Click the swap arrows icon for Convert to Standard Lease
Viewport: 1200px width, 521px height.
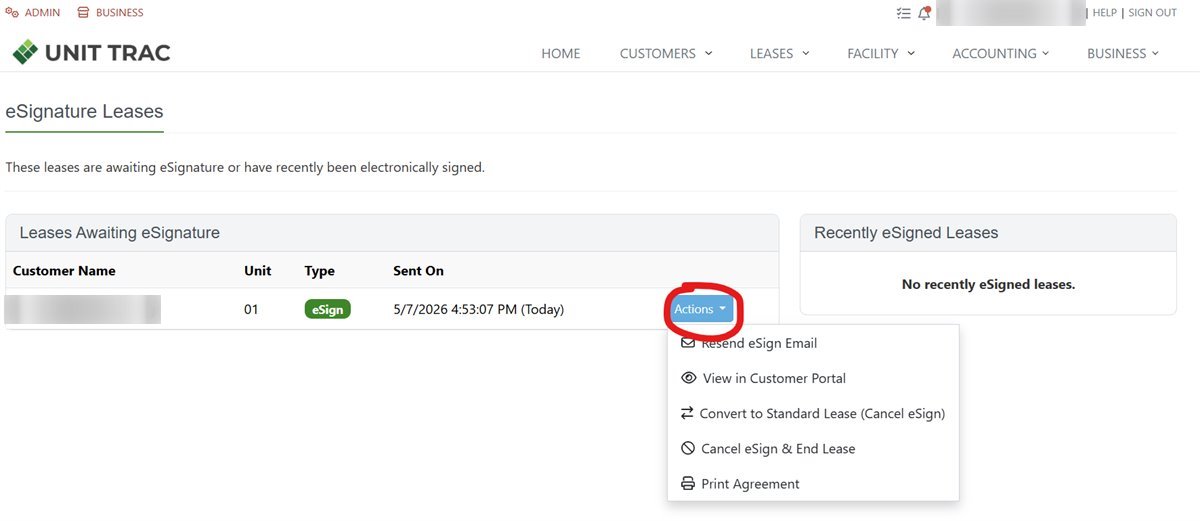click(x=687, y=413)
